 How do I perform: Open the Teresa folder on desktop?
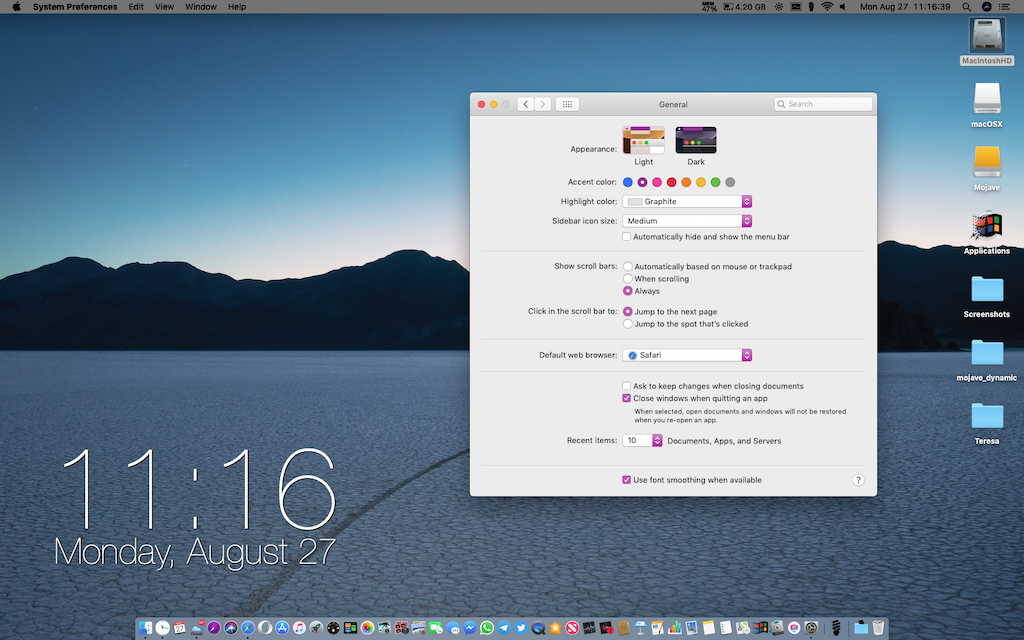coord(987,423)
